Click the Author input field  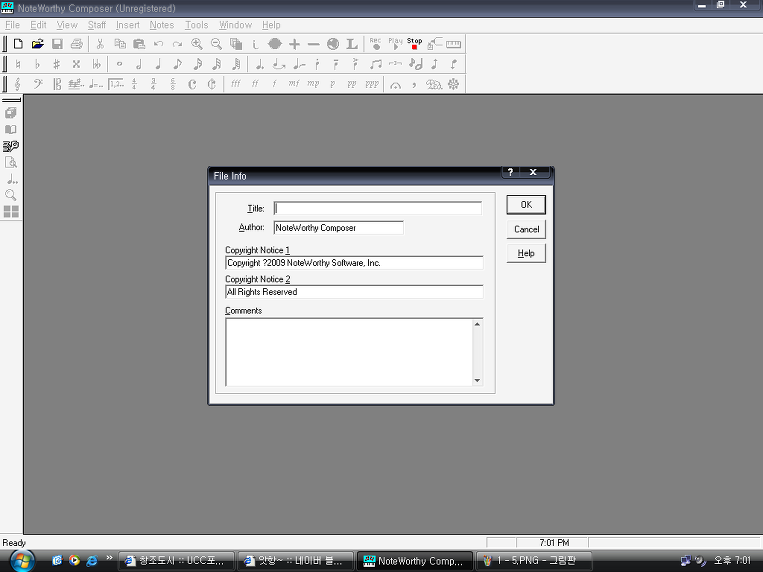click(339, 228)
